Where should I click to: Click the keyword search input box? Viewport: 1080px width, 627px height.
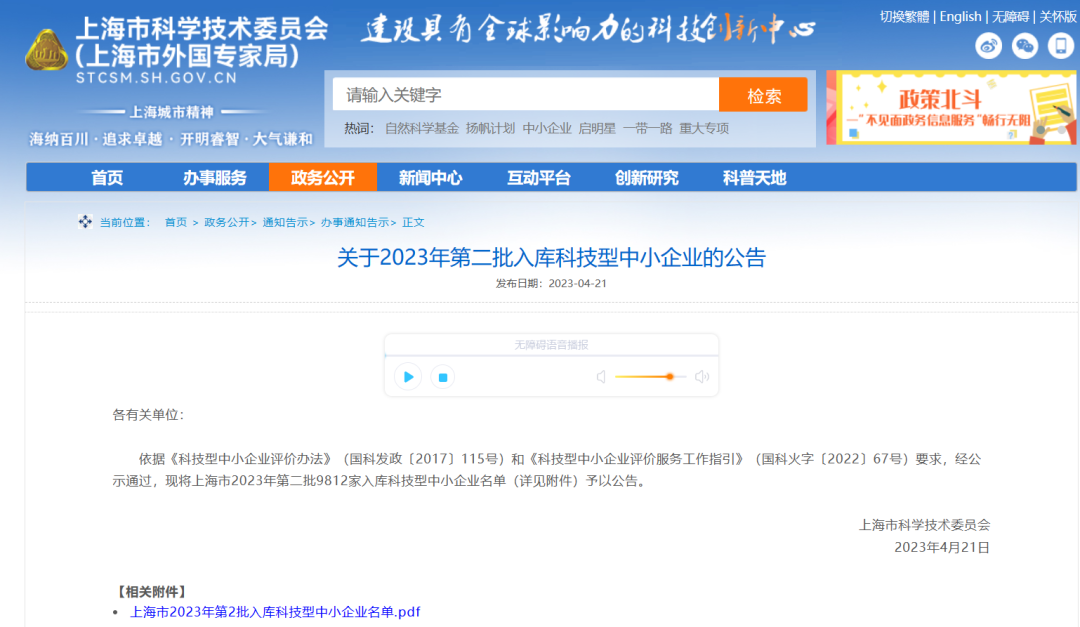pyautogui.click(x=525, y=93)
